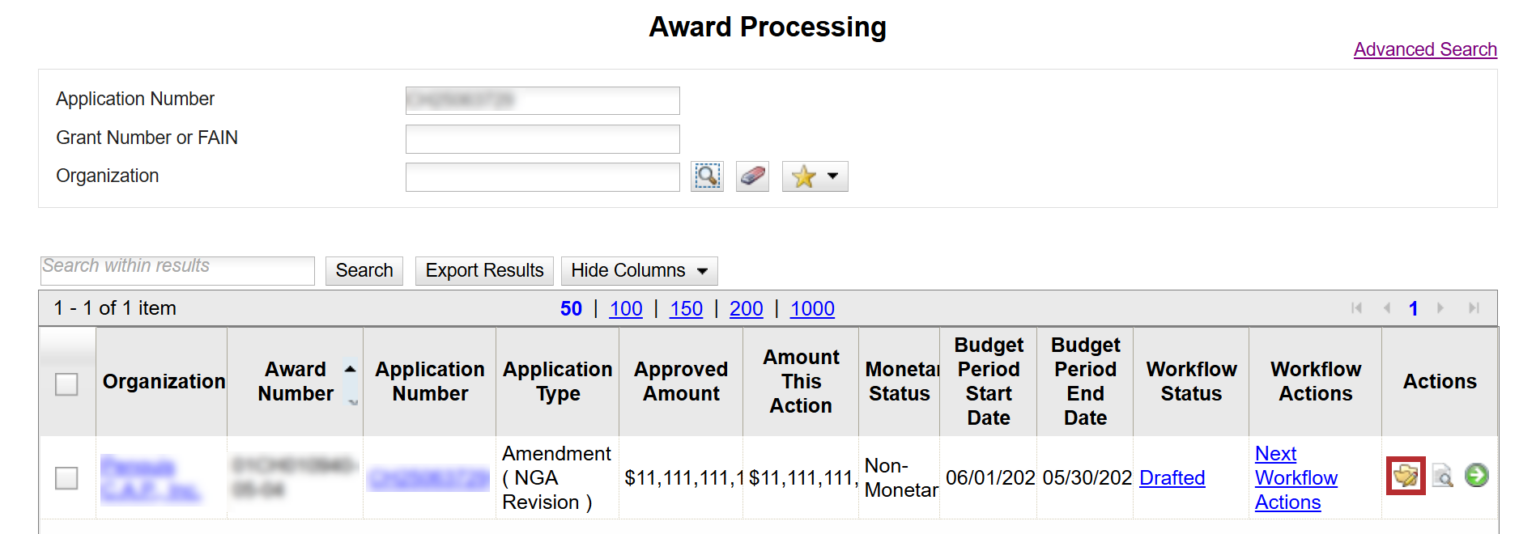The width and height of the screenshot is (1536, 534).
Task: Expand the Hide Columns dropdown
Action: pyautogui.click(x=639, y=271)
